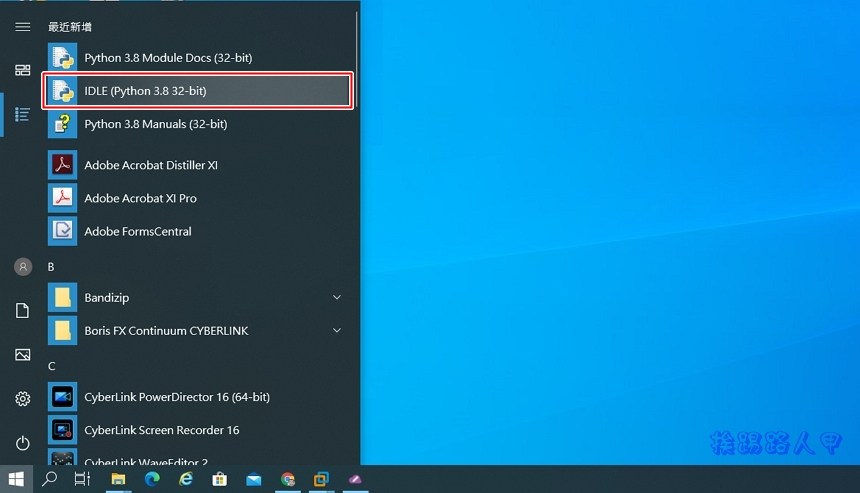
Task: Open Chrome from the taskbar
Action: click(x=287, y=479)
